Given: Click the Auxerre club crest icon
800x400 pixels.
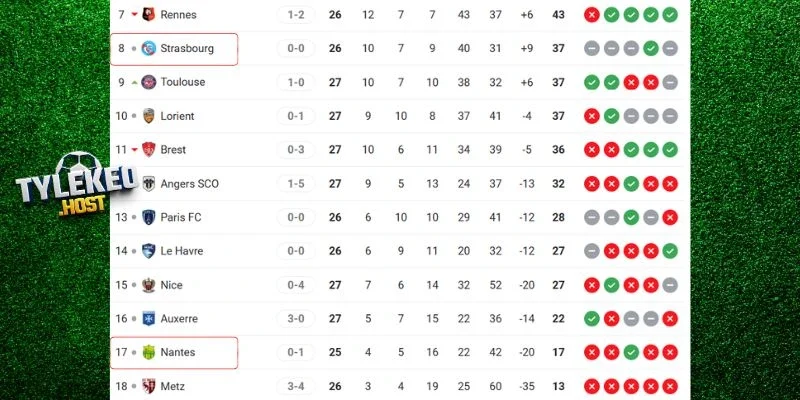Looking at the screenshot, I should pyautogui.click(x=149, y=319).
